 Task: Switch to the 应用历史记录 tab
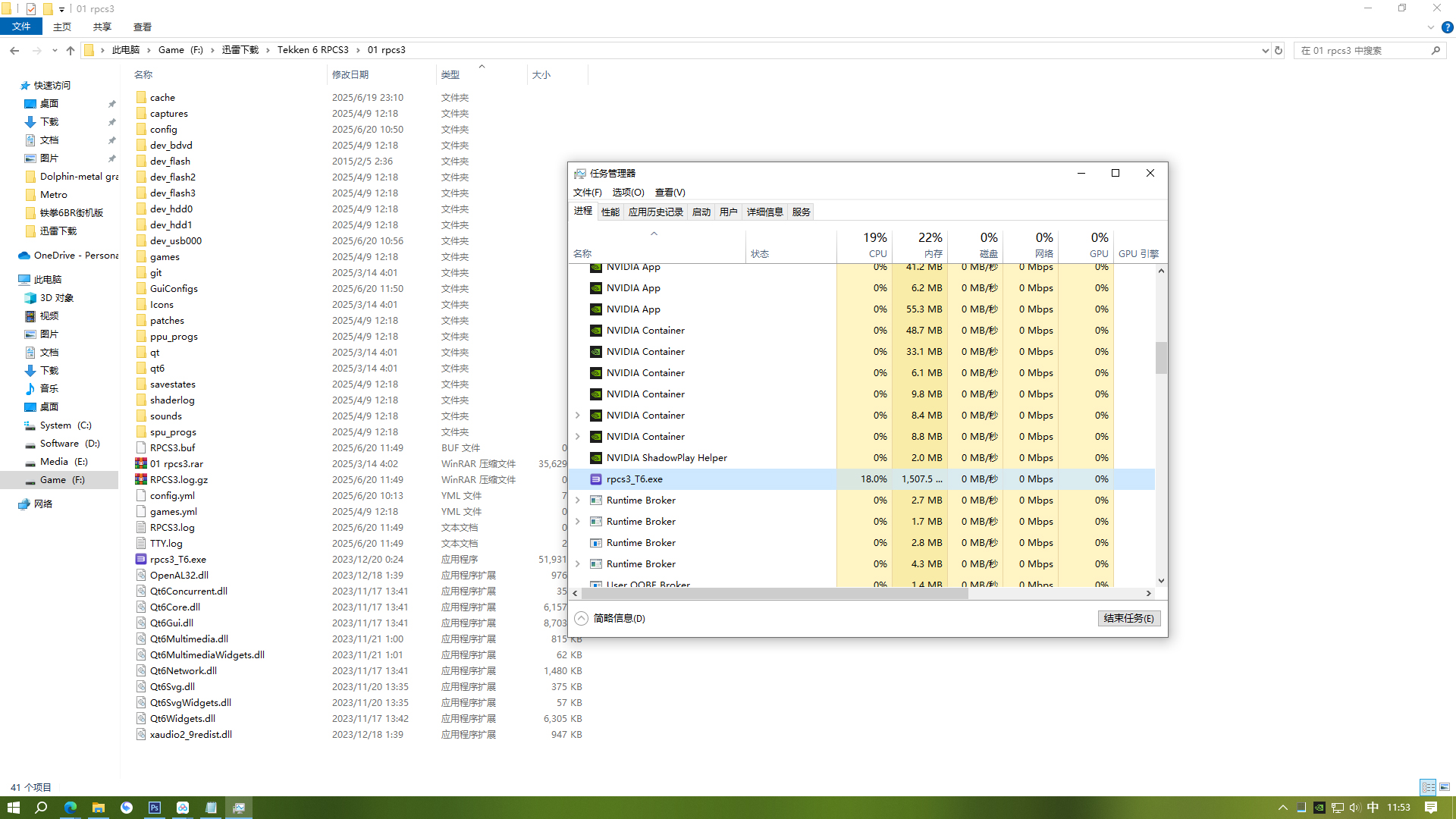pyautogui.click(x=656, y=212)
